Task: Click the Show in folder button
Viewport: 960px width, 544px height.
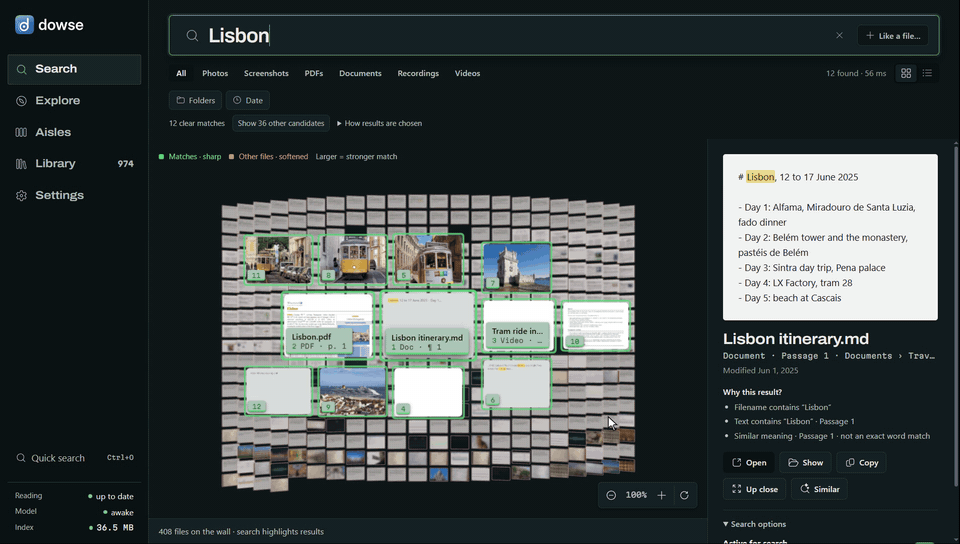Action: [805, 463]
